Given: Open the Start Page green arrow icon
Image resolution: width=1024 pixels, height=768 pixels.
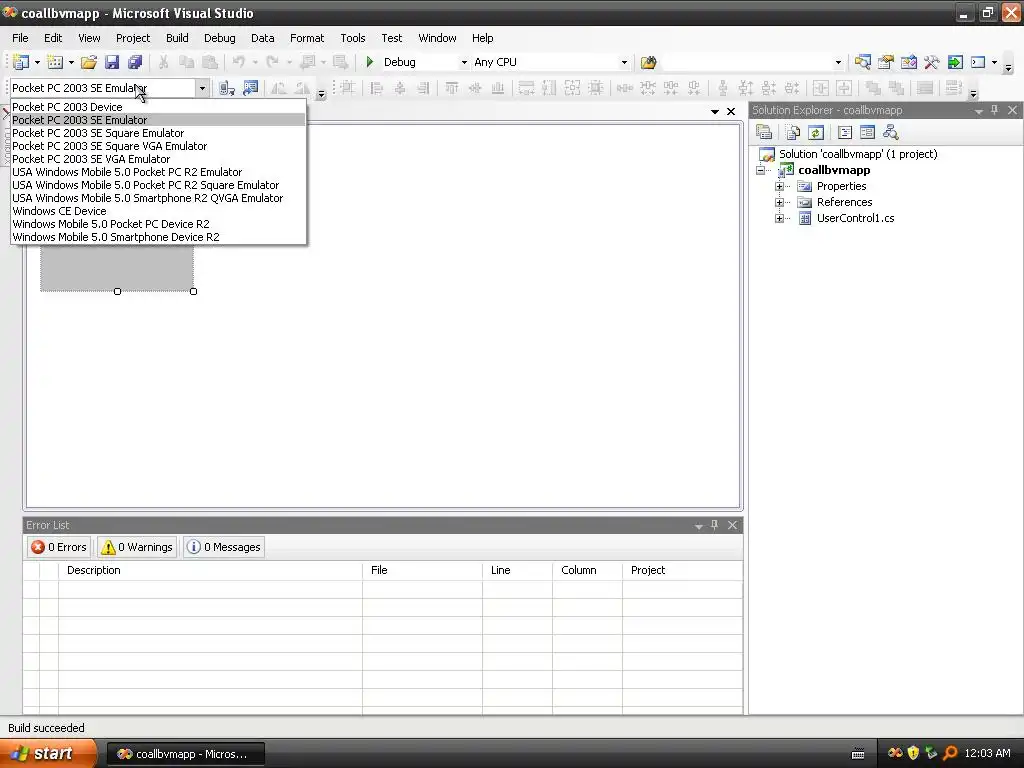Looking at the screenshot, I should click(955, 62).
